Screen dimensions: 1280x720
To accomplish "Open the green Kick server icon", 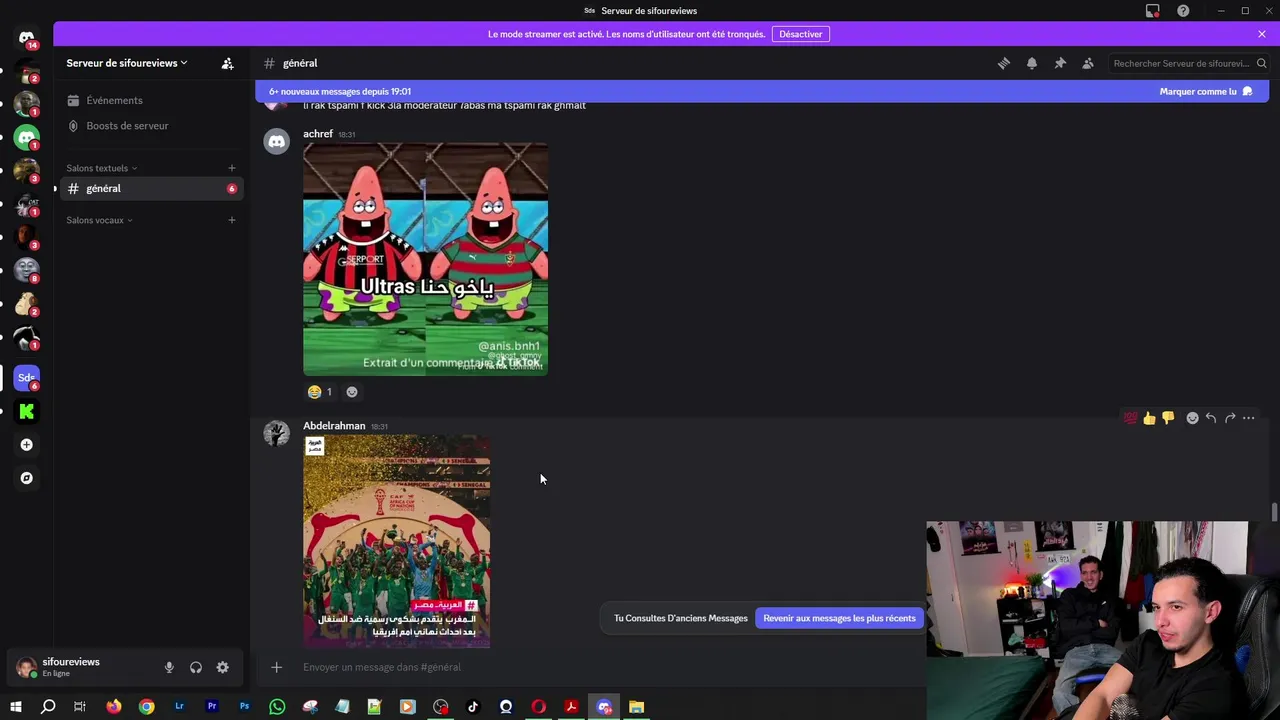I will click(27, 411).
